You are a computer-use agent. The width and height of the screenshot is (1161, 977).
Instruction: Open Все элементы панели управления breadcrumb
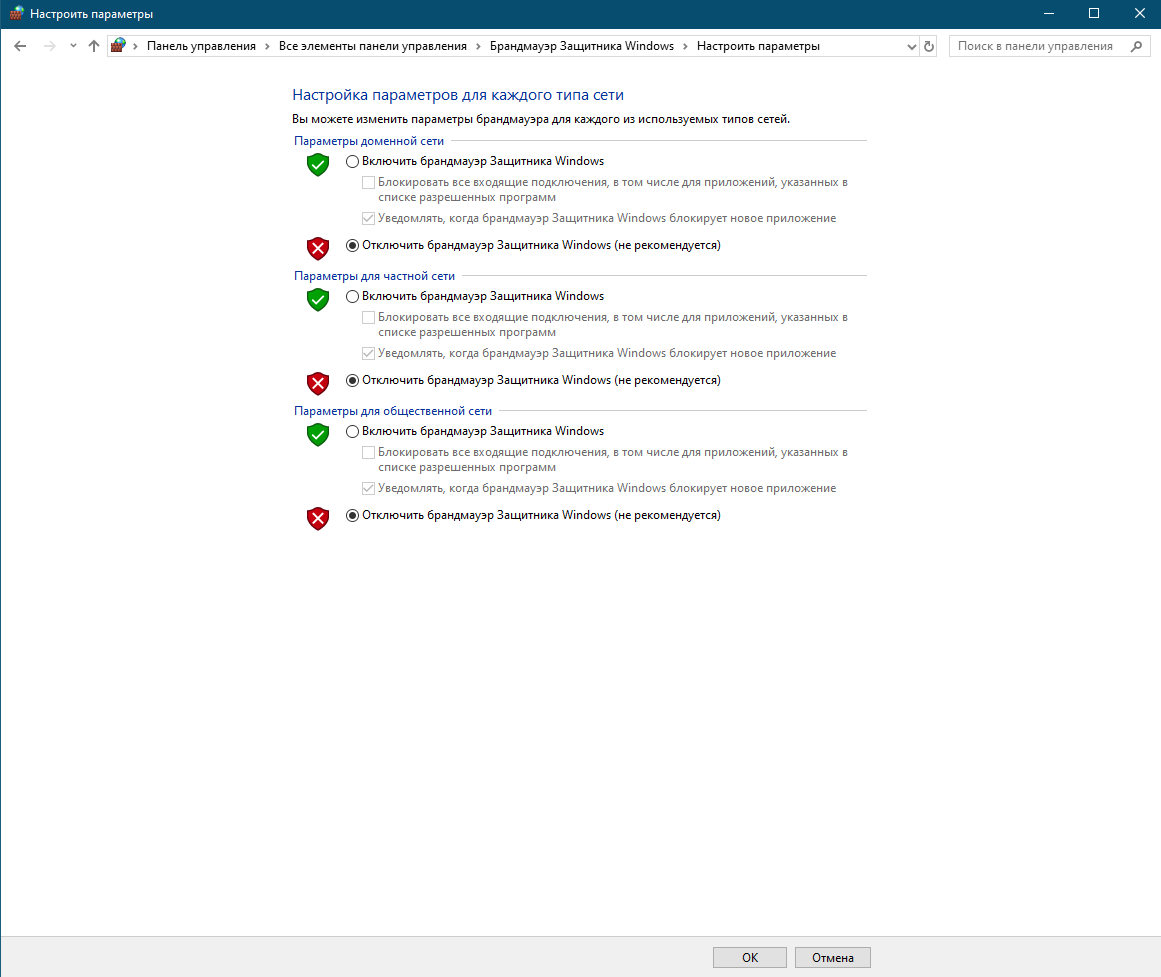(x=372, y=46)
